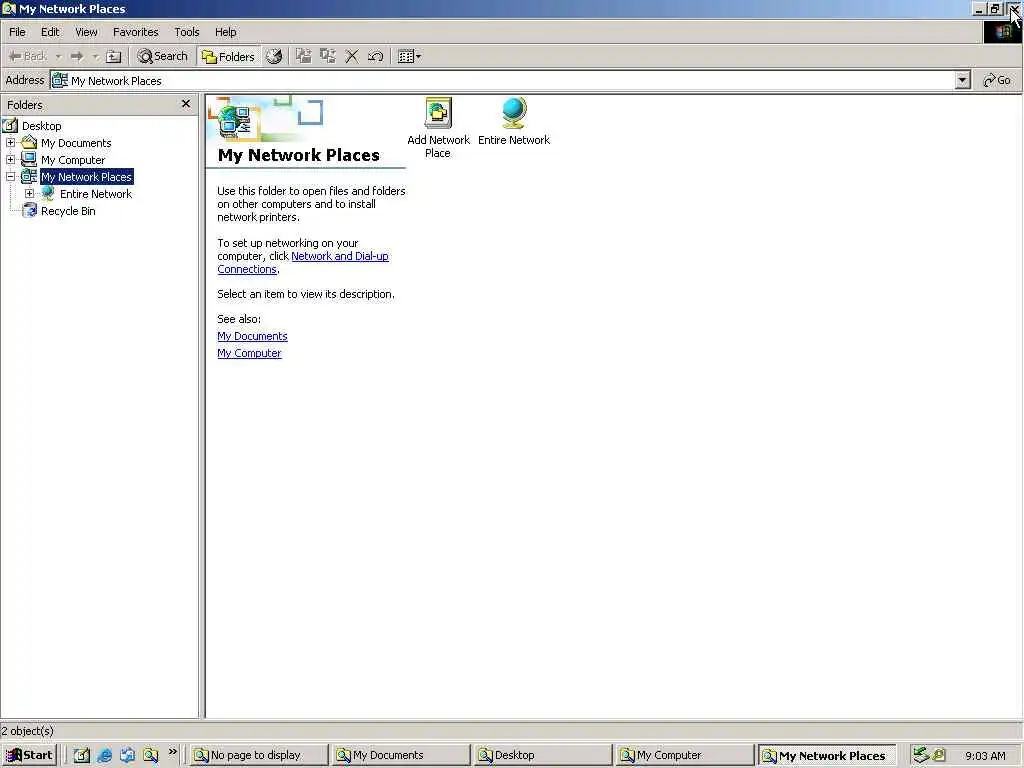Image resolution: width=1024 pixels, height=768 pixels.
Task: Click the History toolbar icon
Action: click(x=274, y=57)
